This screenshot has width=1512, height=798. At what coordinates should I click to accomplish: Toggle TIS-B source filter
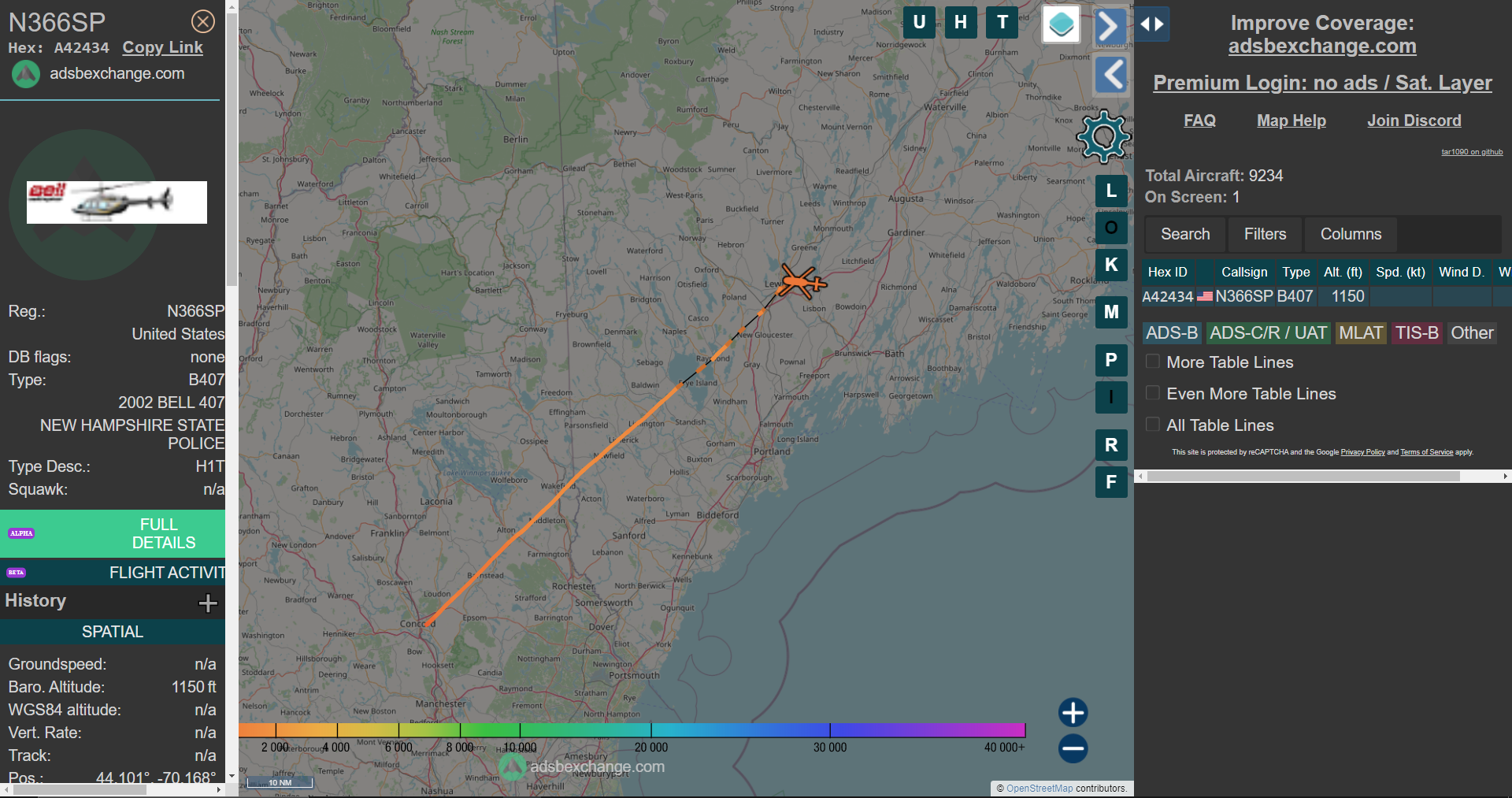[x=1417, y=333]
